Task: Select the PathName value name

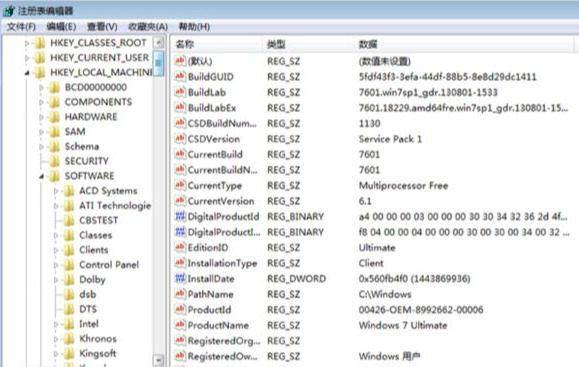Action: point(210,294)
